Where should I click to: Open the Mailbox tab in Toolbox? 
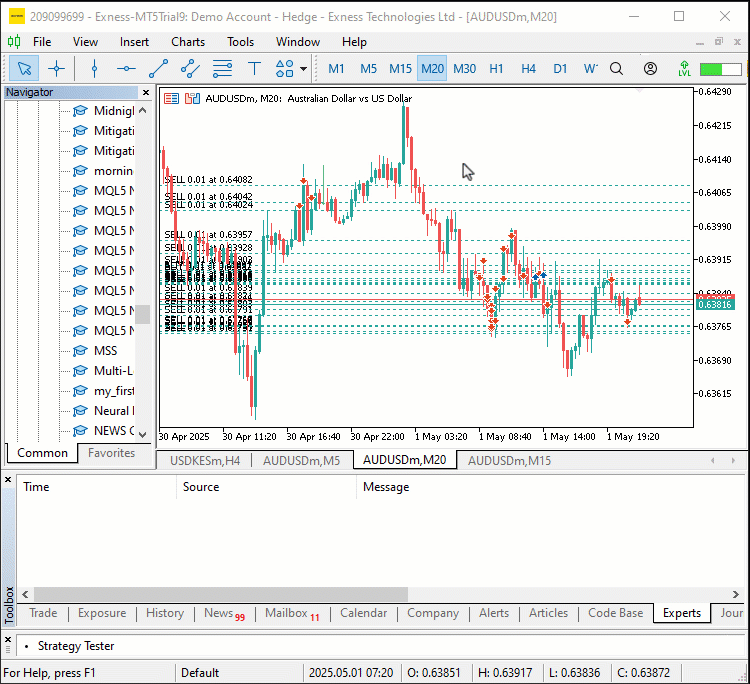(x=292, y=613)
